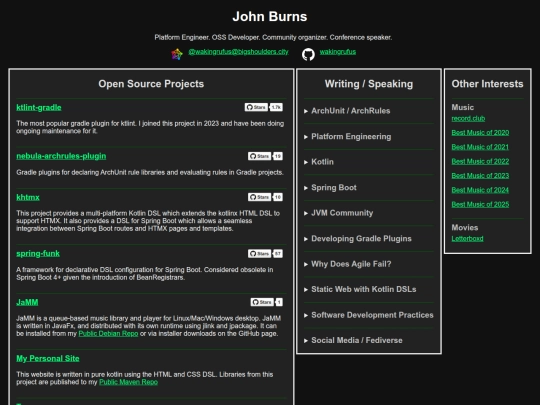This screenshot has height=405, width=540.
Task: Open the Letterboxd link under Movies
Action: click(x=467, y=239)
